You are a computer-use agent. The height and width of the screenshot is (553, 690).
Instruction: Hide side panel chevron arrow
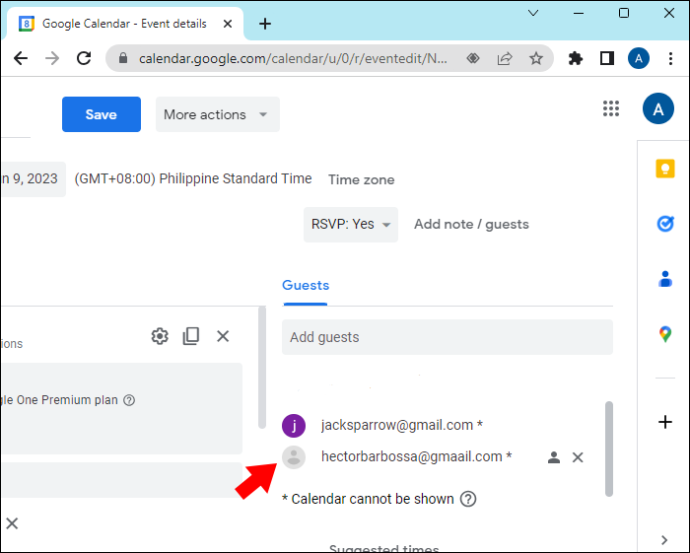pyautogui.click(x=664, y=539)
